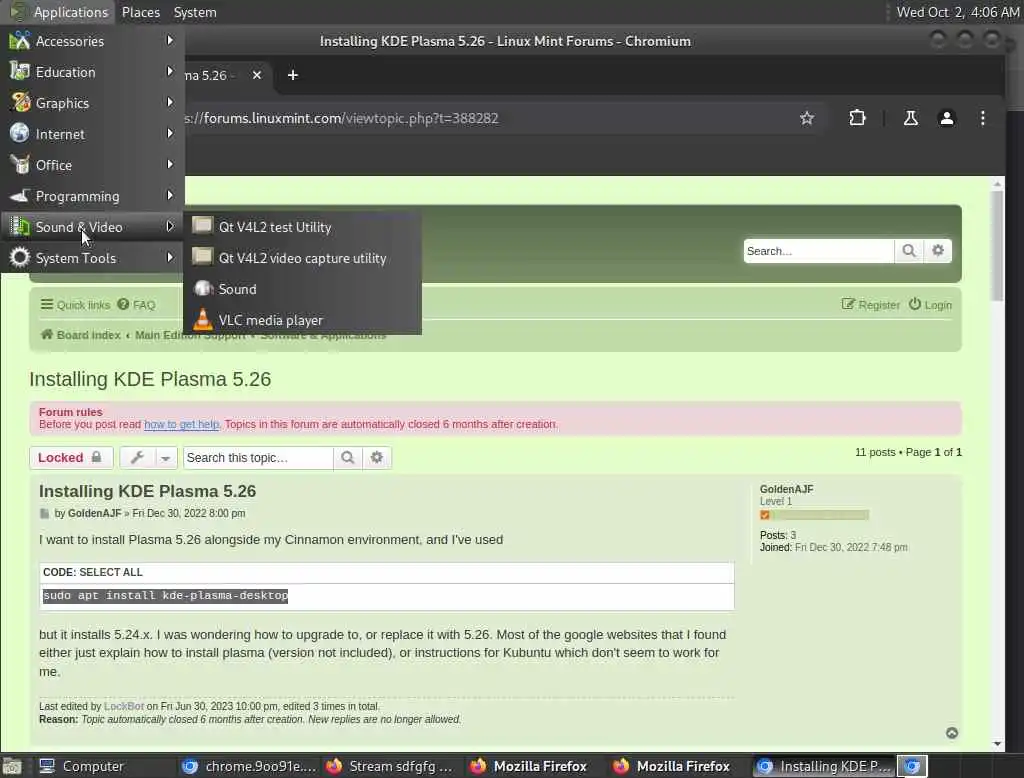
Task: Open advanced search gear in forum header
Action: (938, 251)
